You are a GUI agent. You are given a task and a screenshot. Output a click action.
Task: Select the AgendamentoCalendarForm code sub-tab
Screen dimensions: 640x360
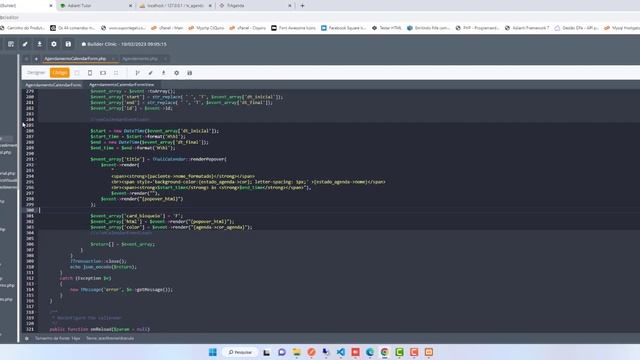pyautogui.click(x=53, y=85)
